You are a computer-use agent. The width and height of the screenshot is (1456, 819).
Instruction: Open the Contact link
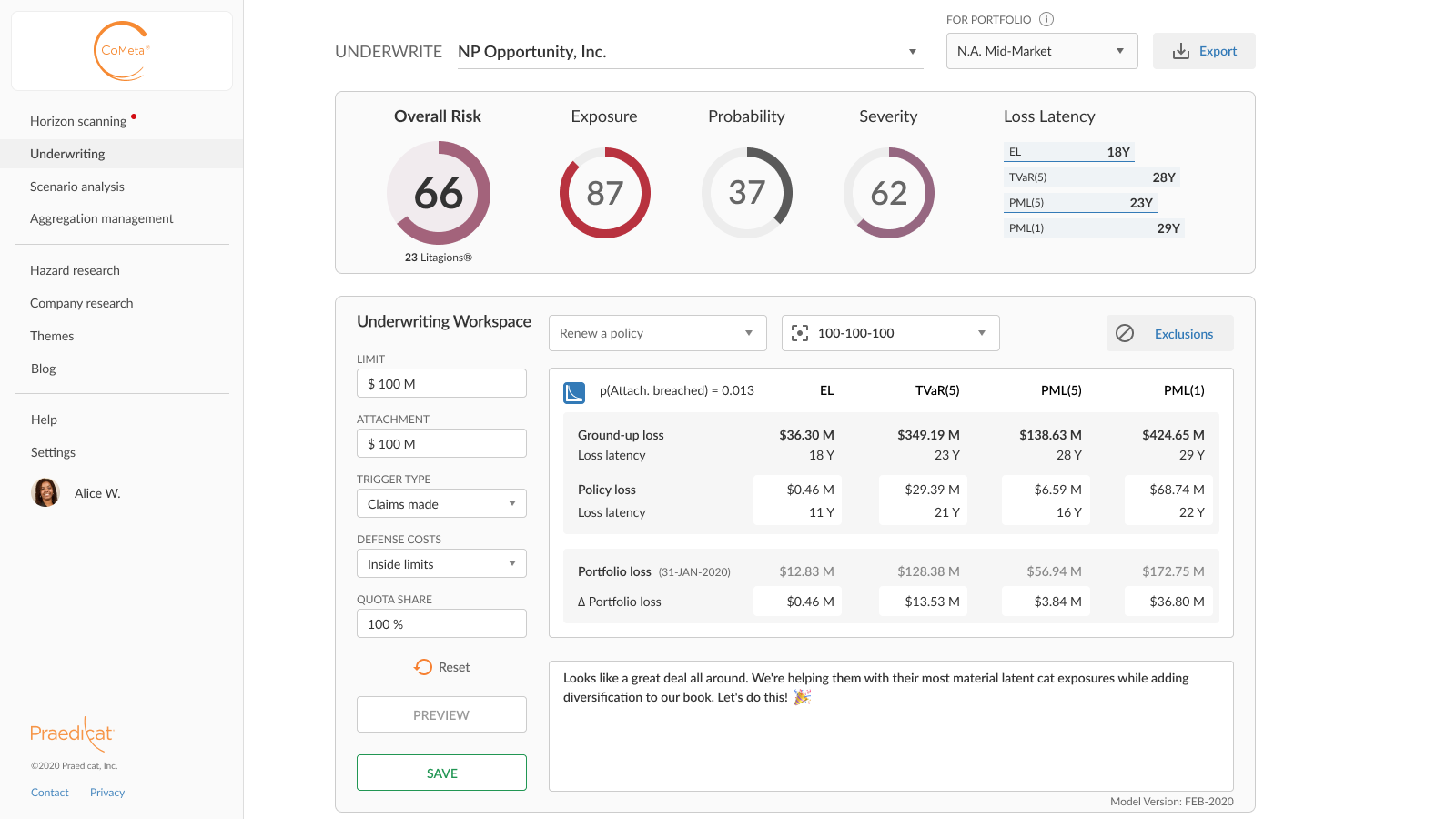point(50,793)
